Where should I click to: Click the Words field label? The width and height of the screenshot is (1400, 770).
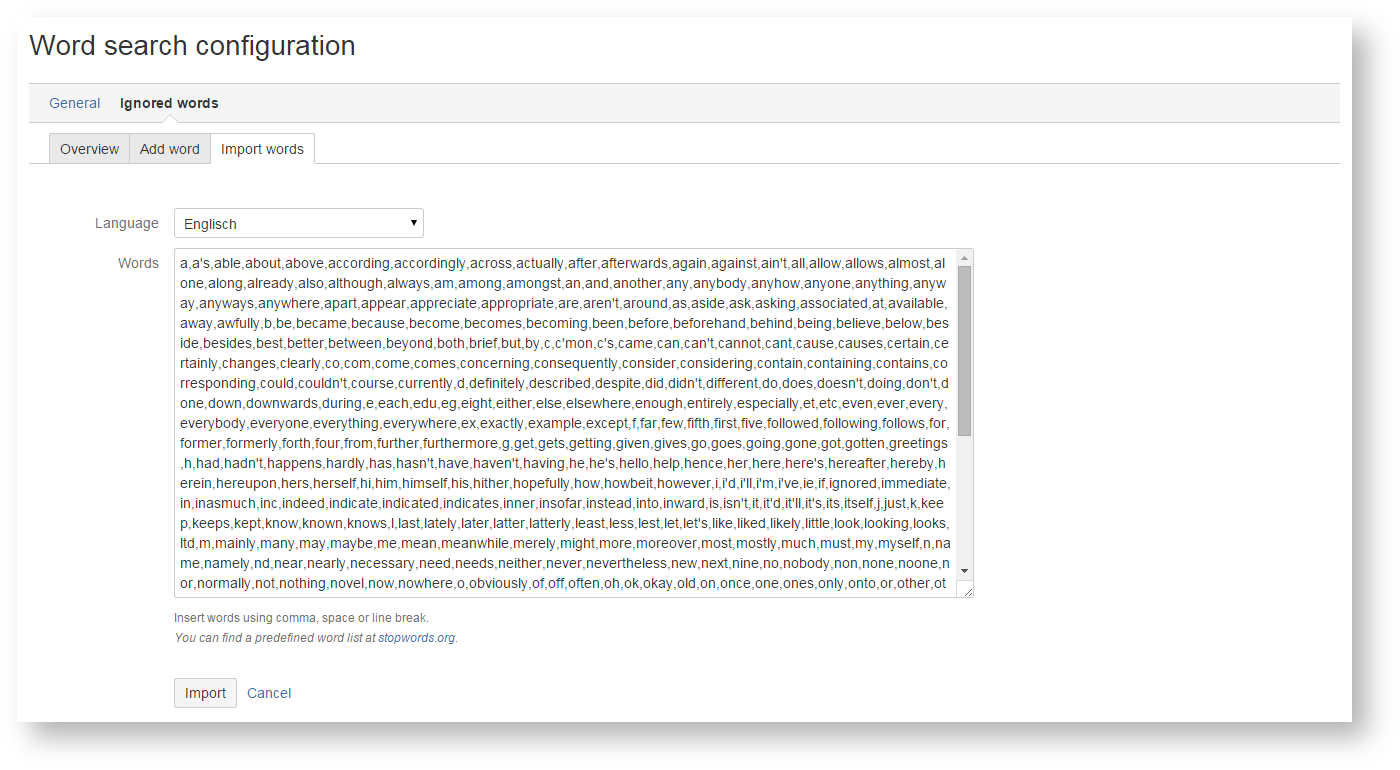138,264
